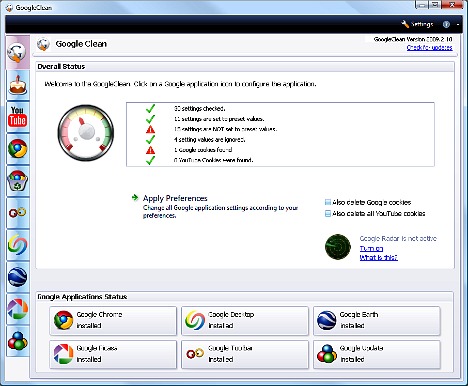Click the green Apply Preferences arrow

click(135, 198)
